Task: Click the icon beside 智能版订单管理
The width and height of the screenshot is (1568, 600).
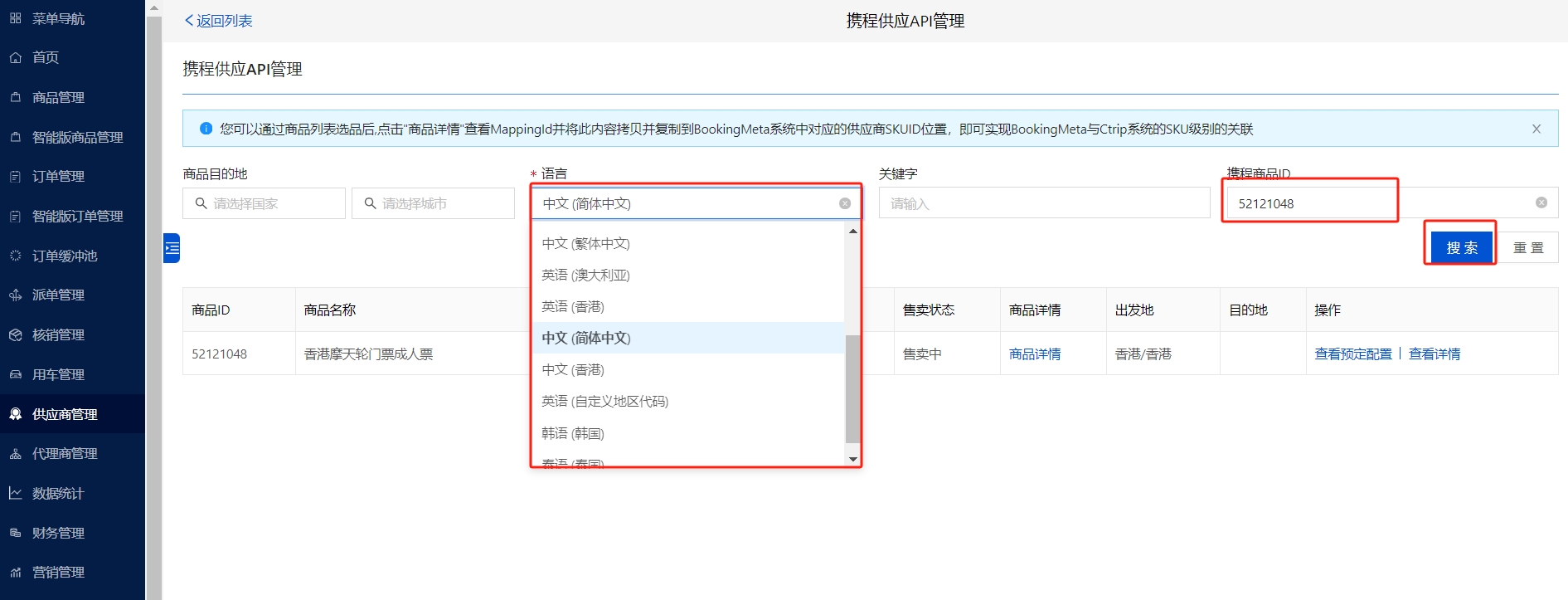Action: [x=15, y=216]
